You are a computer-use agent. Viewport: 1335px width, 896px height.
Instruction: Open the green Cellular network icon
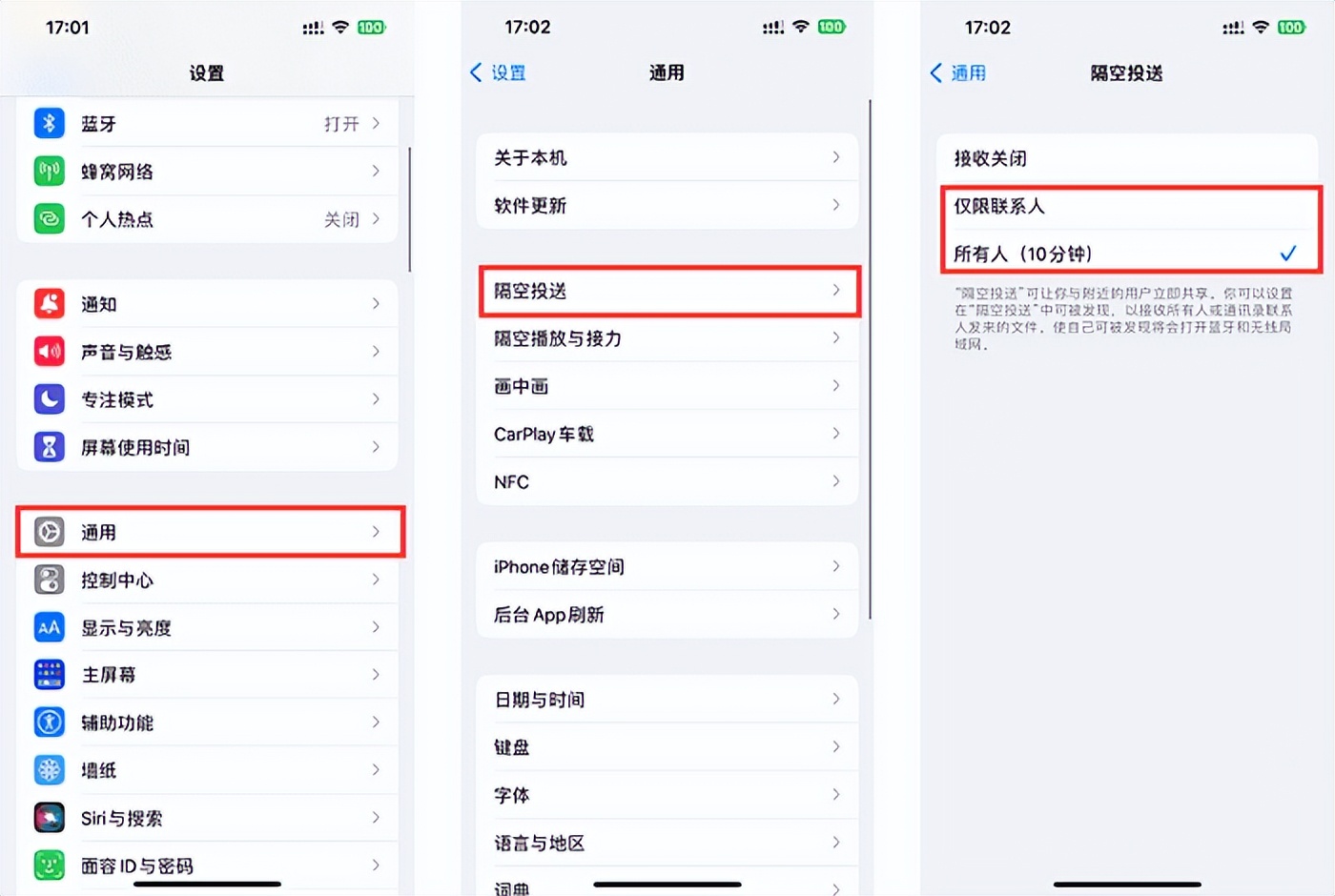coord(50,171)
